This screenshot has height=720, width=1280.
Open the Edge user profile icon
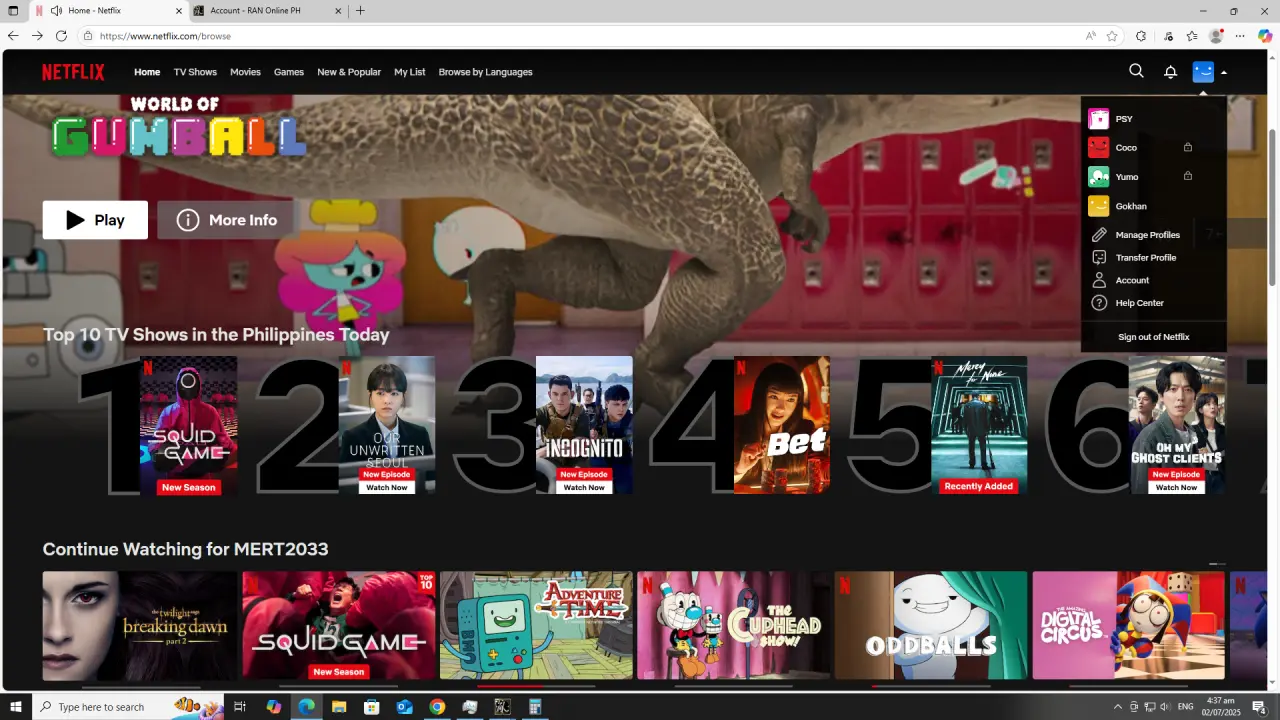[1216, 36]
